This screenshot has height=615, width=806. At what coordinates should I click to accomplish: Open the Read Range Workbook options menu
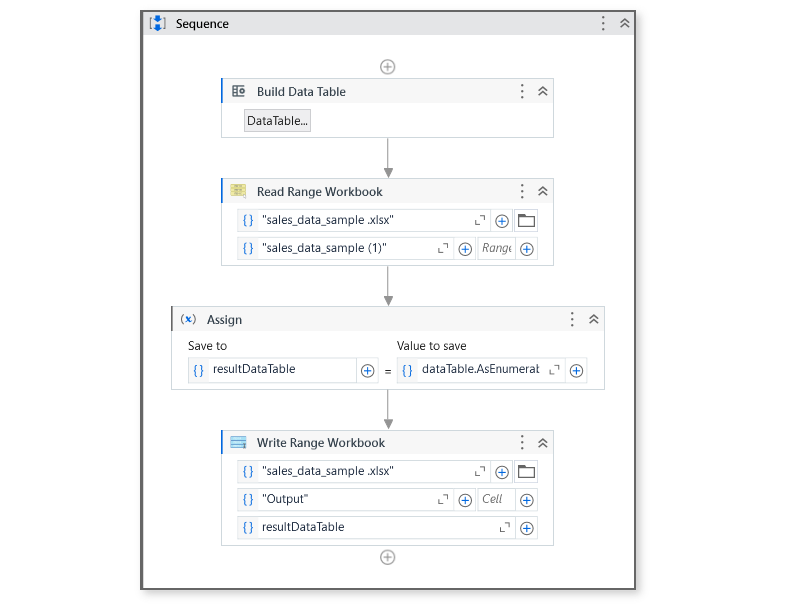[x=521, y=191]
